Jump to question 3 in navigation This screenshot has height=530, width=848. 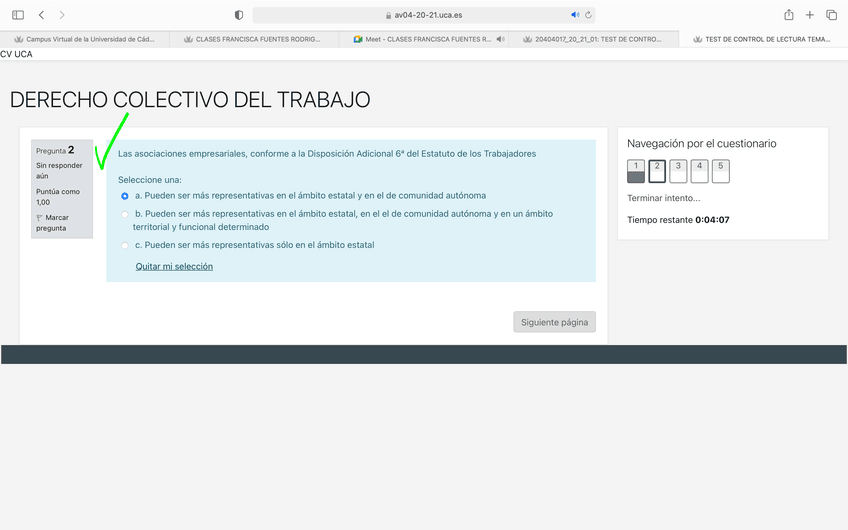point(678,171)
